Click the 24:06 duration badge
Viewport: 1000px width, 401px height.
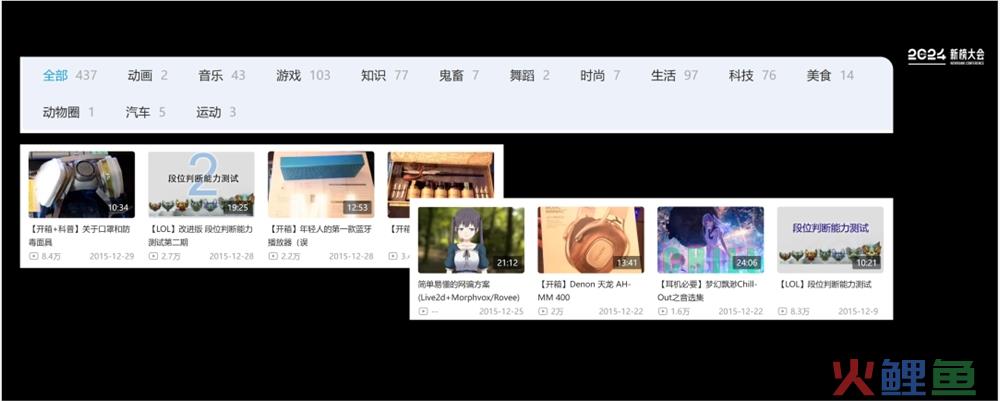click(x=747, y=263)
